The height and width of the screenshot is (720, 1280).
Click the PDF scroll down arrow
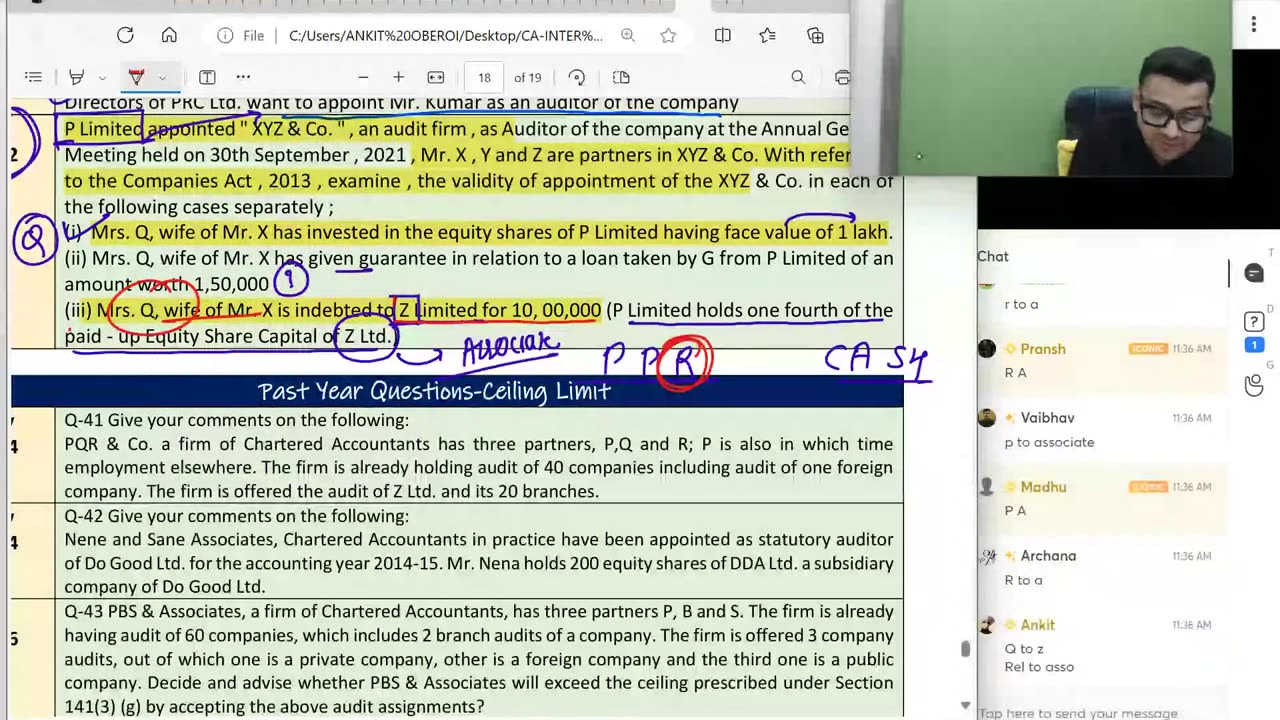965,705
